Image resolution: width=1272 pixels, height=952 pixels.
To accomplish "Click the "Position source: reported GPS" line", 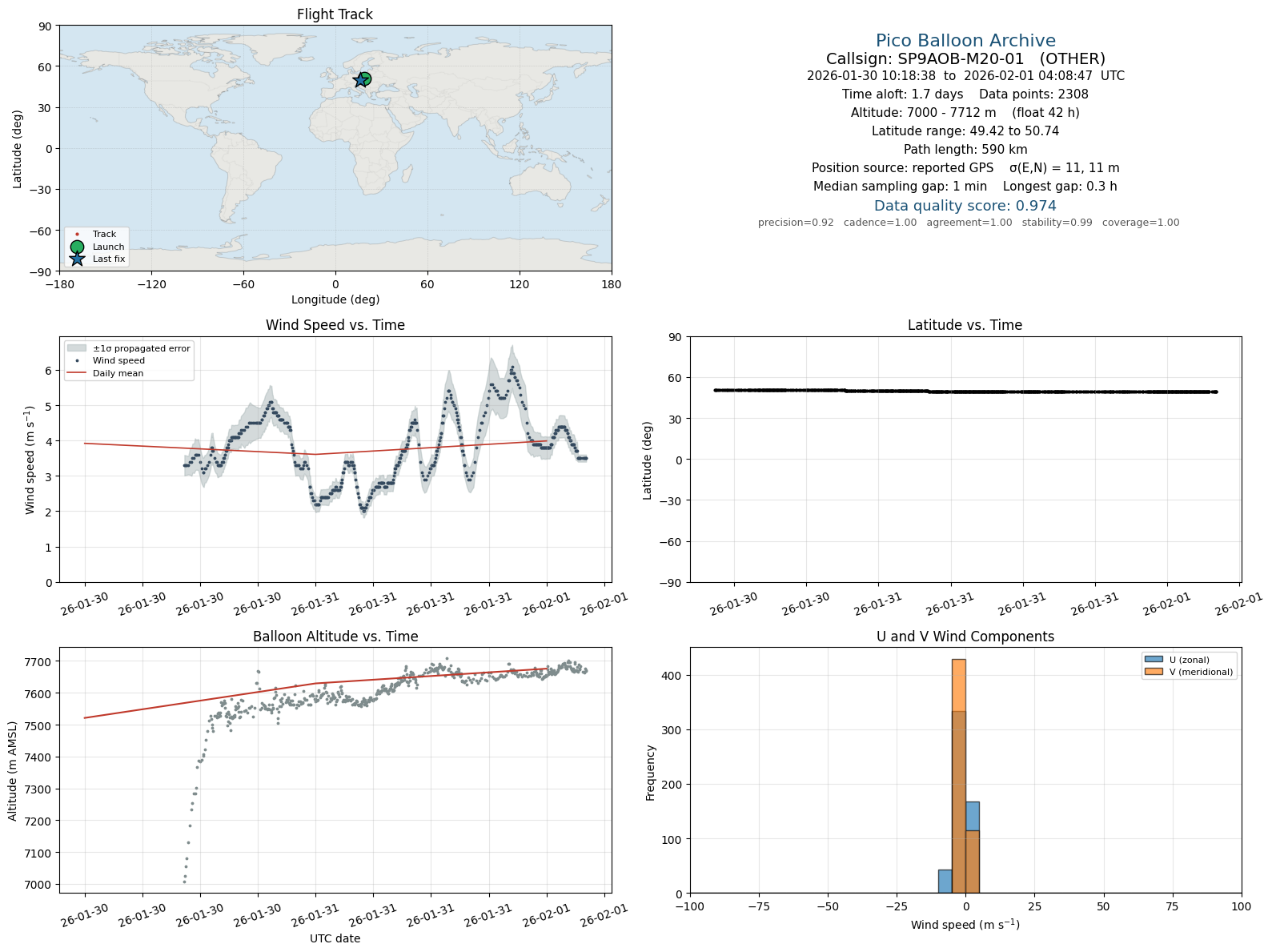I will (x=965, y=168).
